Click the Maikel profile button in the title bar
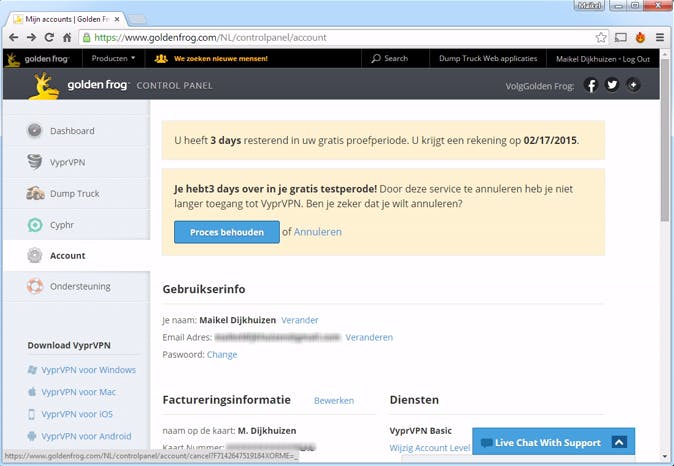The image size is (674, 466). [x=589, y=6]
